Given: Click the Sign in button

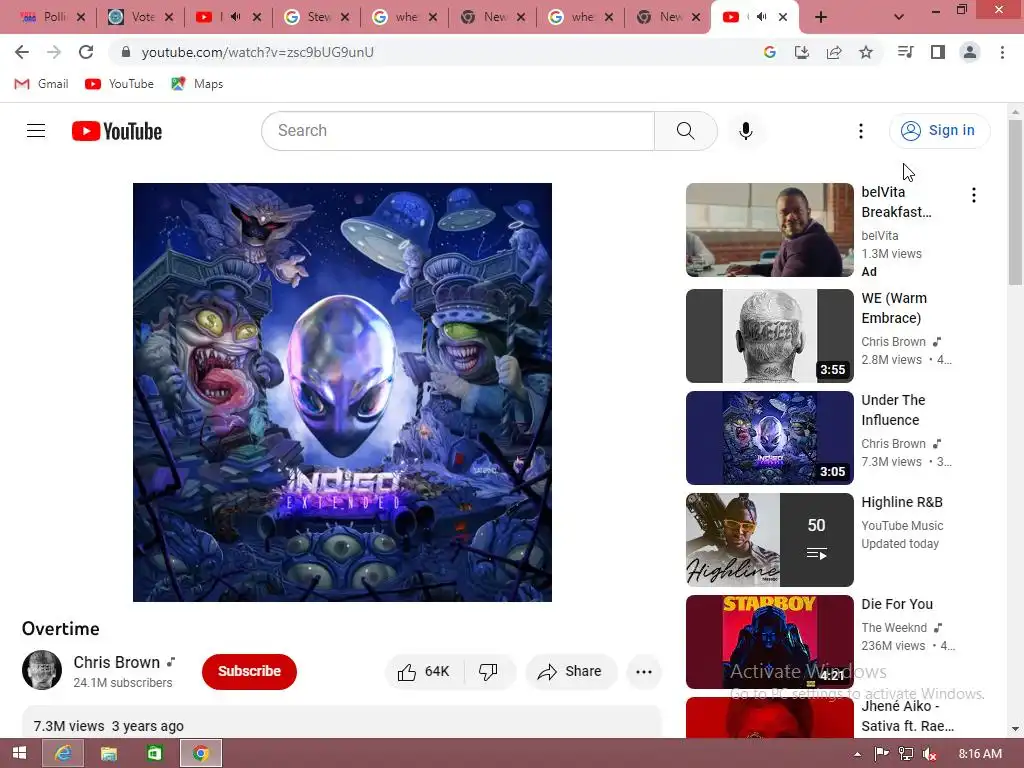Looking at the screenshot, I should click(x=939, y=131).
